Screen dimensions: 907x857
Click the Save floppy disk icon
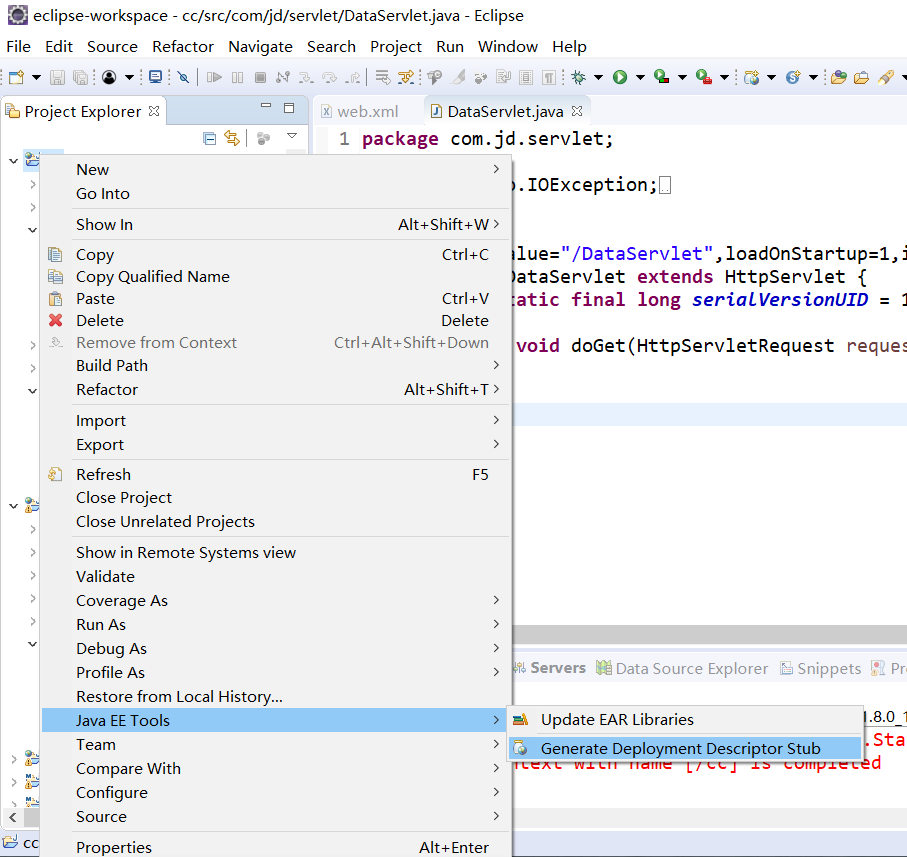tap(57, 77)
